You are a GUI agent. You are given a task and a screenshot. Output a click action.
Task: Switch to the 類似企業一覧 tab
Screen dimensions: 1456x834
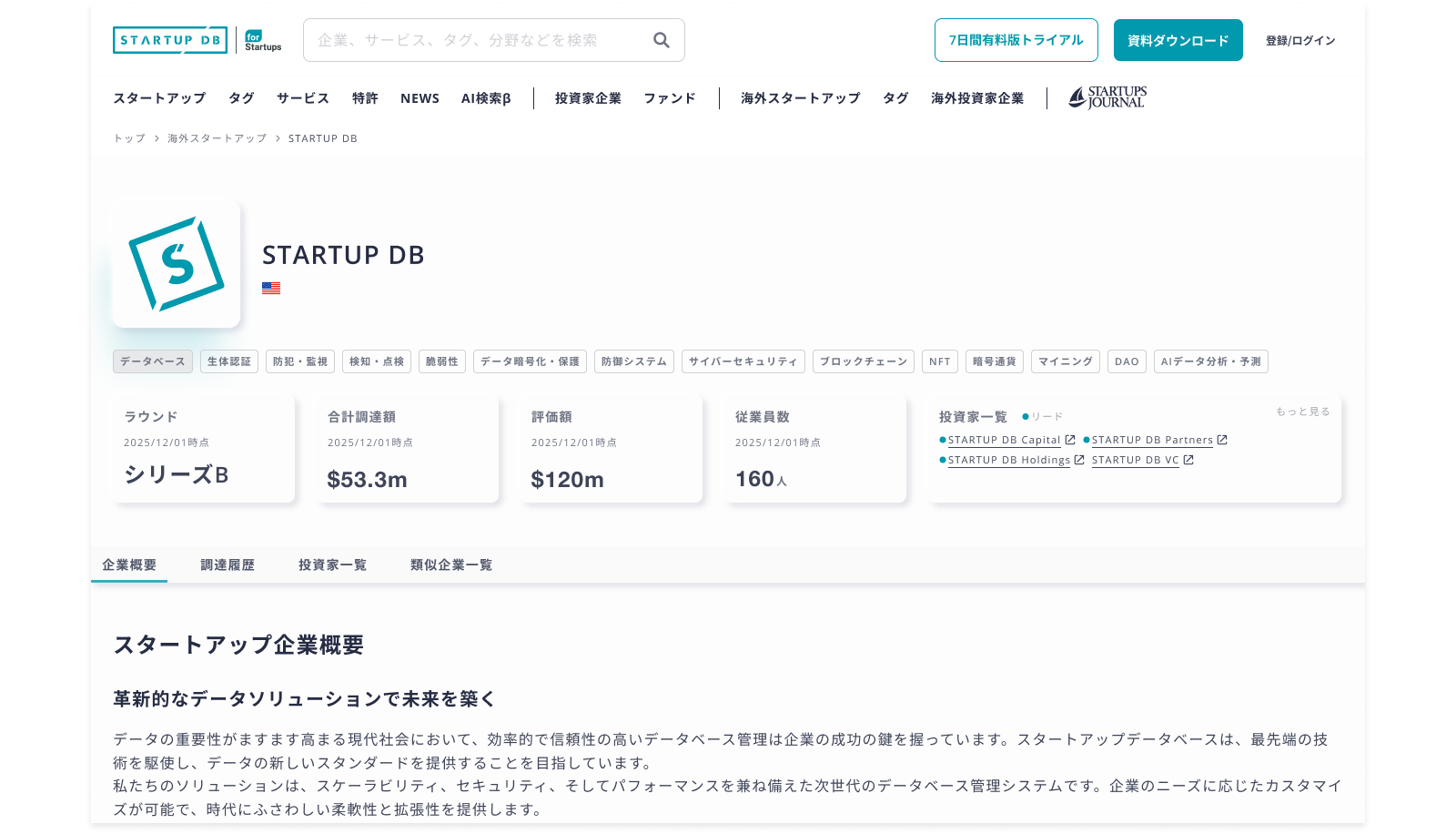(x=451, y=564)
